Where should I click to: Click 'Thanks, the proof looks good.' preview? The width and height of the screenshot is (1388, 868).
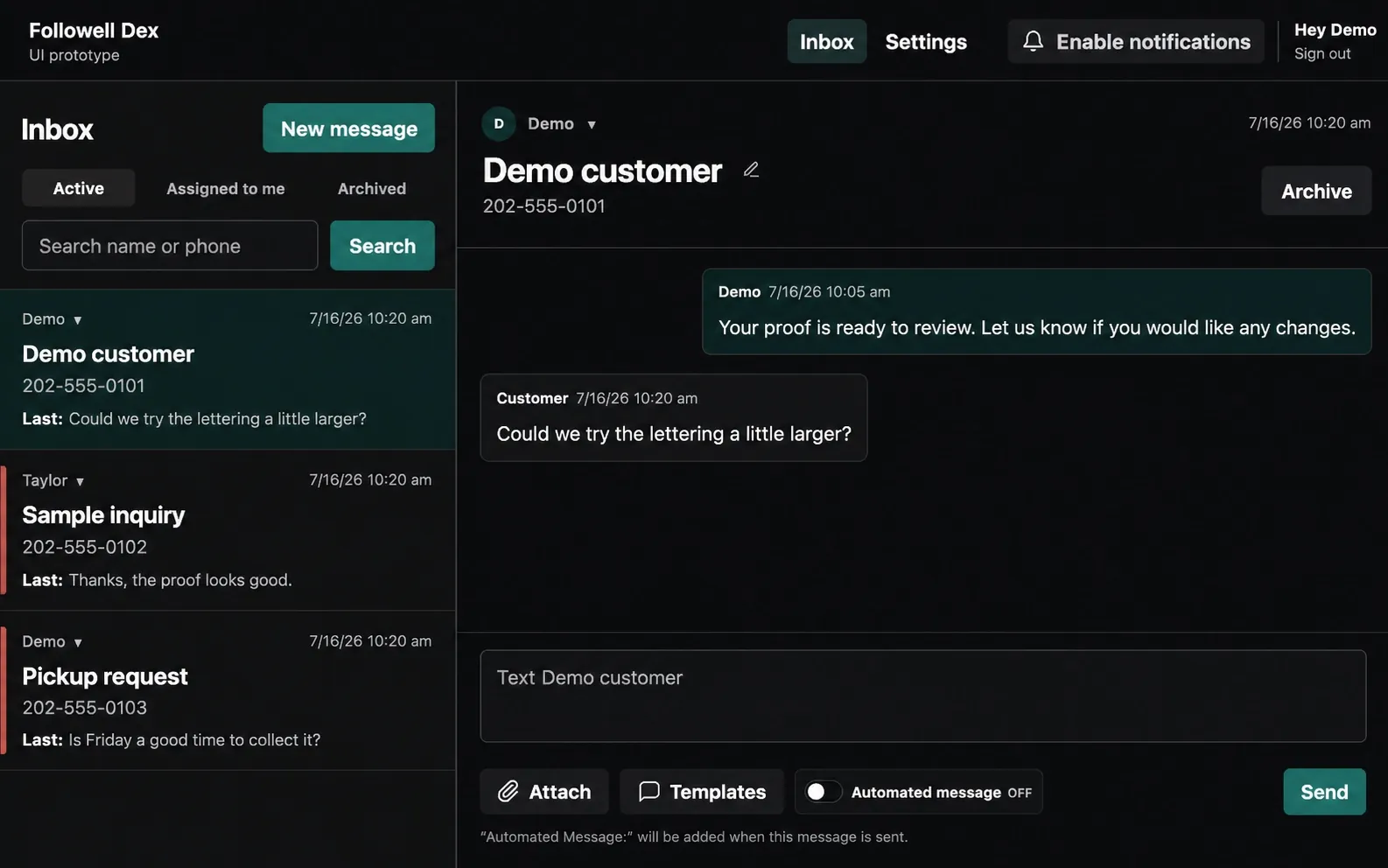[x=180, y=580]
